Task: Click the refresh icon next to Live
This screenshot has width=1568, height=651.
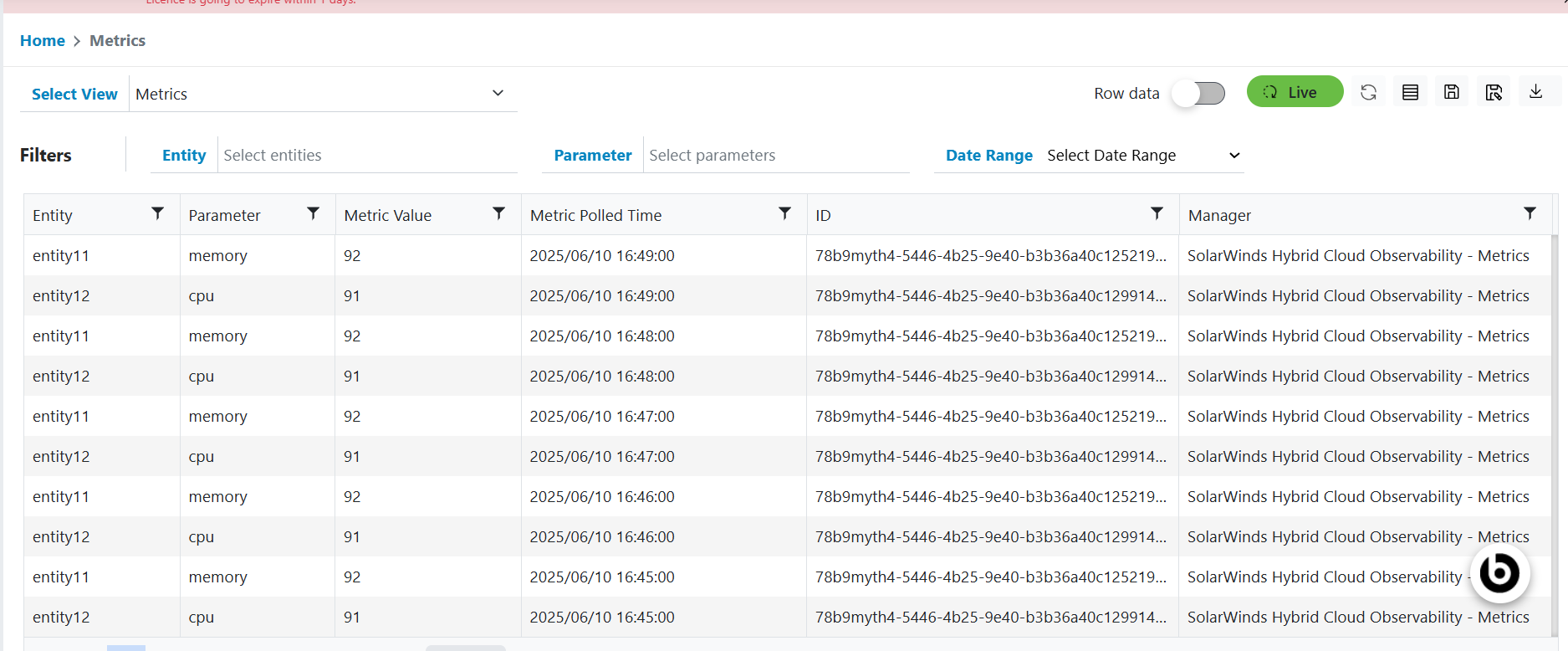Action: tap(1368, 92)
